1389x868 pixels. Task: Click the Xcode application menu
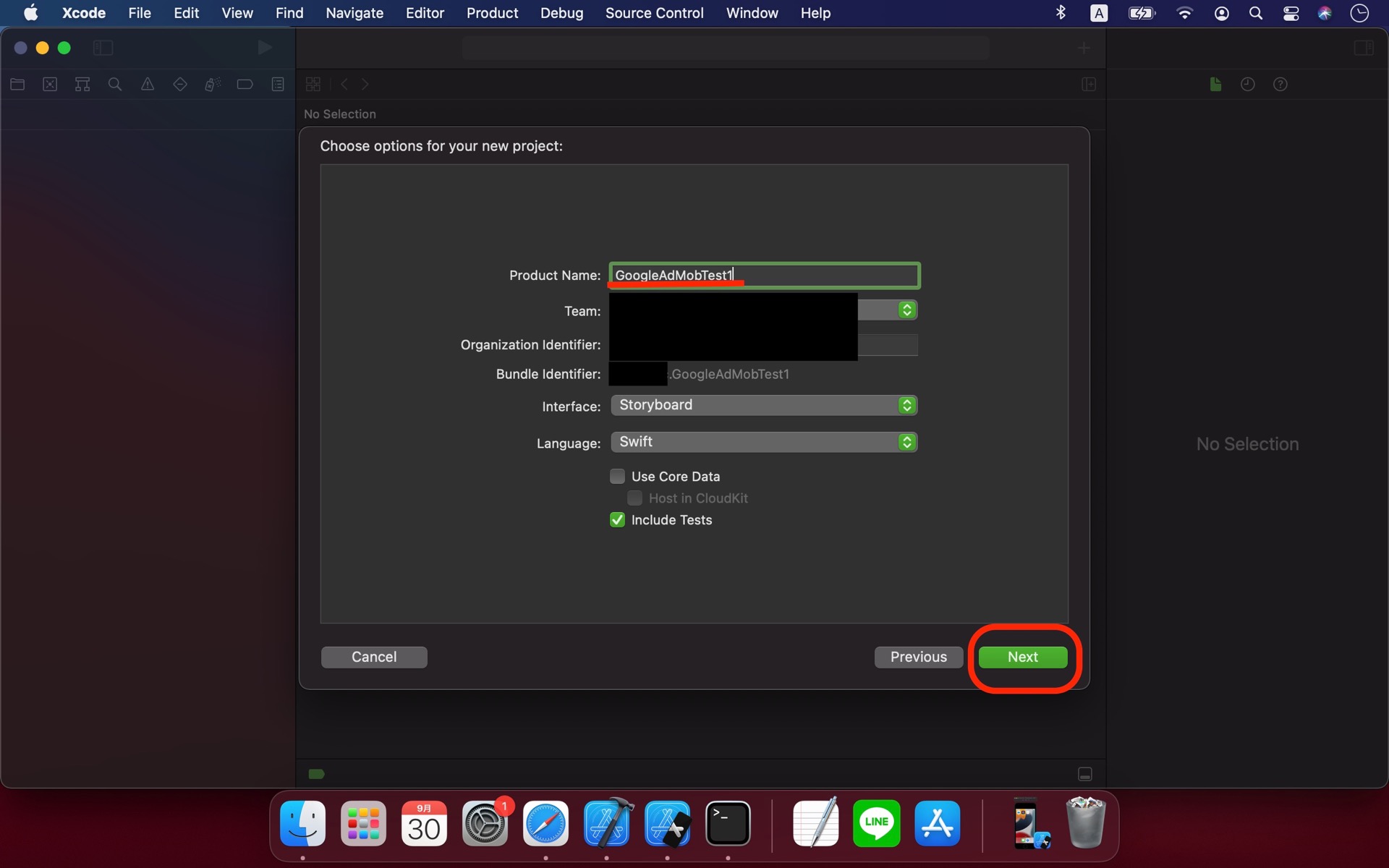[x=84, y=13]
